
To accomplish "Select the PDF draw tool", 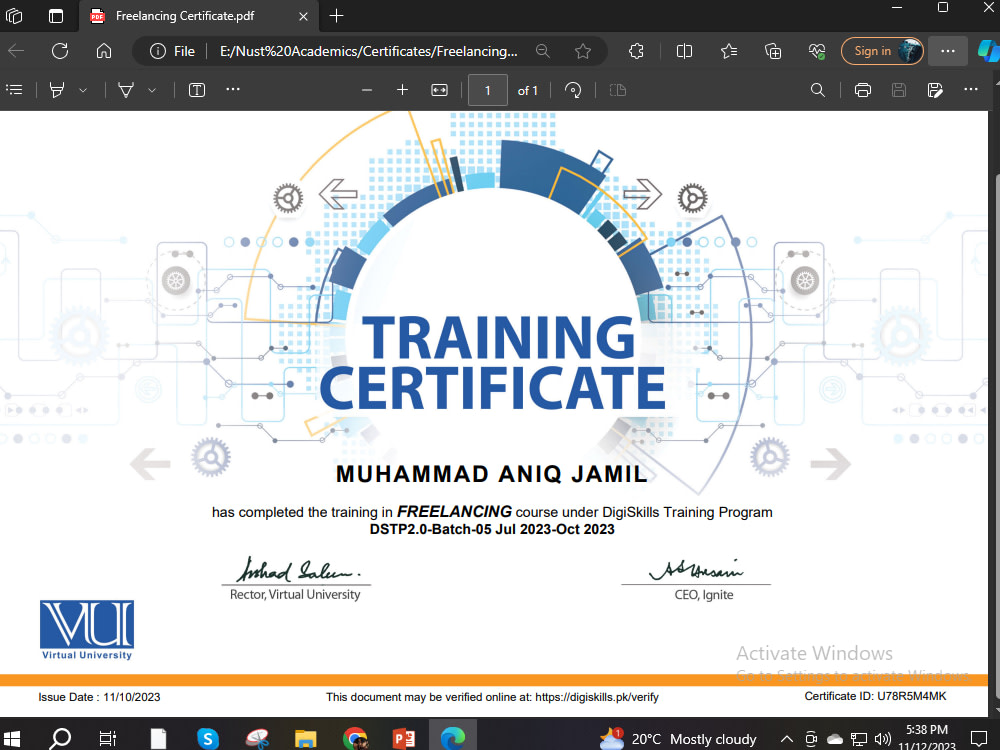I will tap(126, 90).
